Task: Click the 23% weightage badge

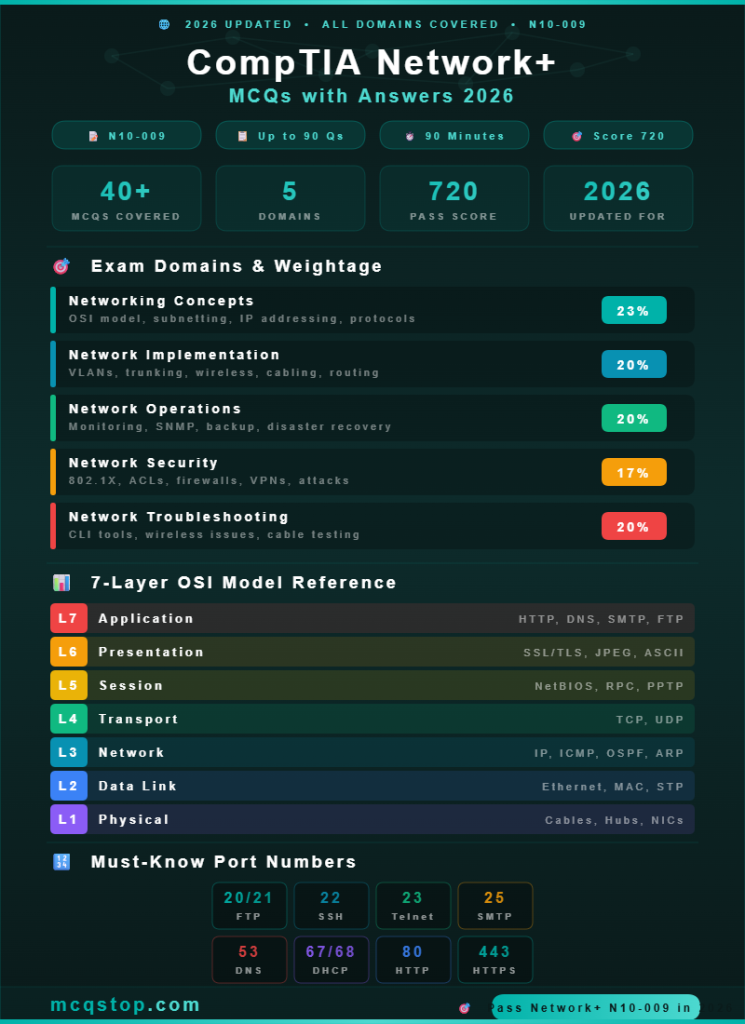Action: point(634,310)
